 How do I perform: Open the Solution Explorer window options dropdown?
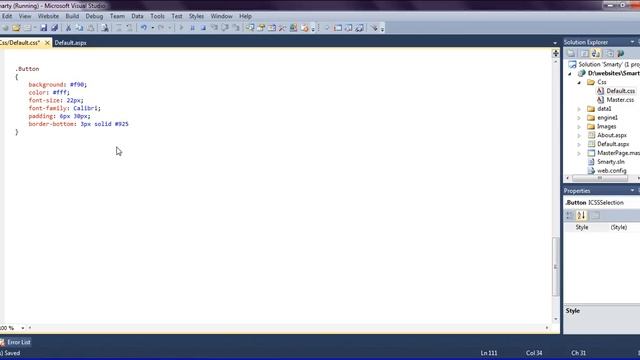pyautogui.click(x=632, y=42)
